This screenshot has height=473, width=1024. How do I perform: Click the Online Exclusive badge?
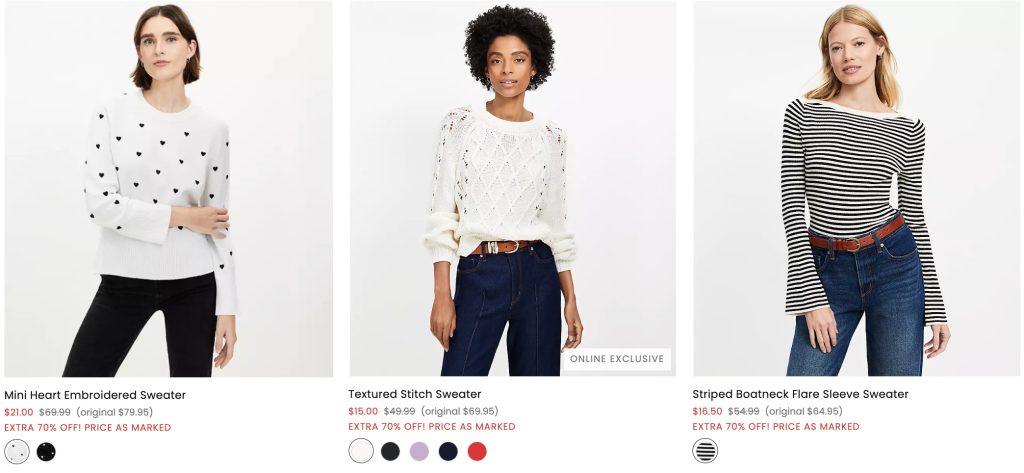click(617, 359)
